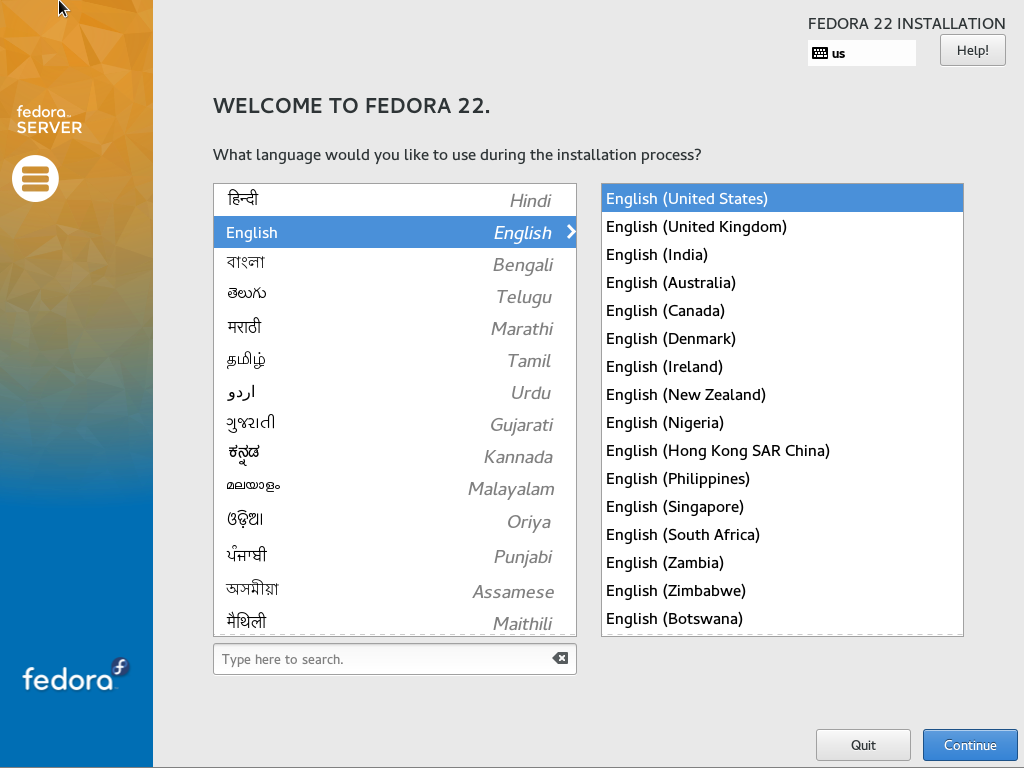Pick English (Singapore) locale
Image resolution: width=1024 pixels, height=768 pixels.
coord(782,507)
